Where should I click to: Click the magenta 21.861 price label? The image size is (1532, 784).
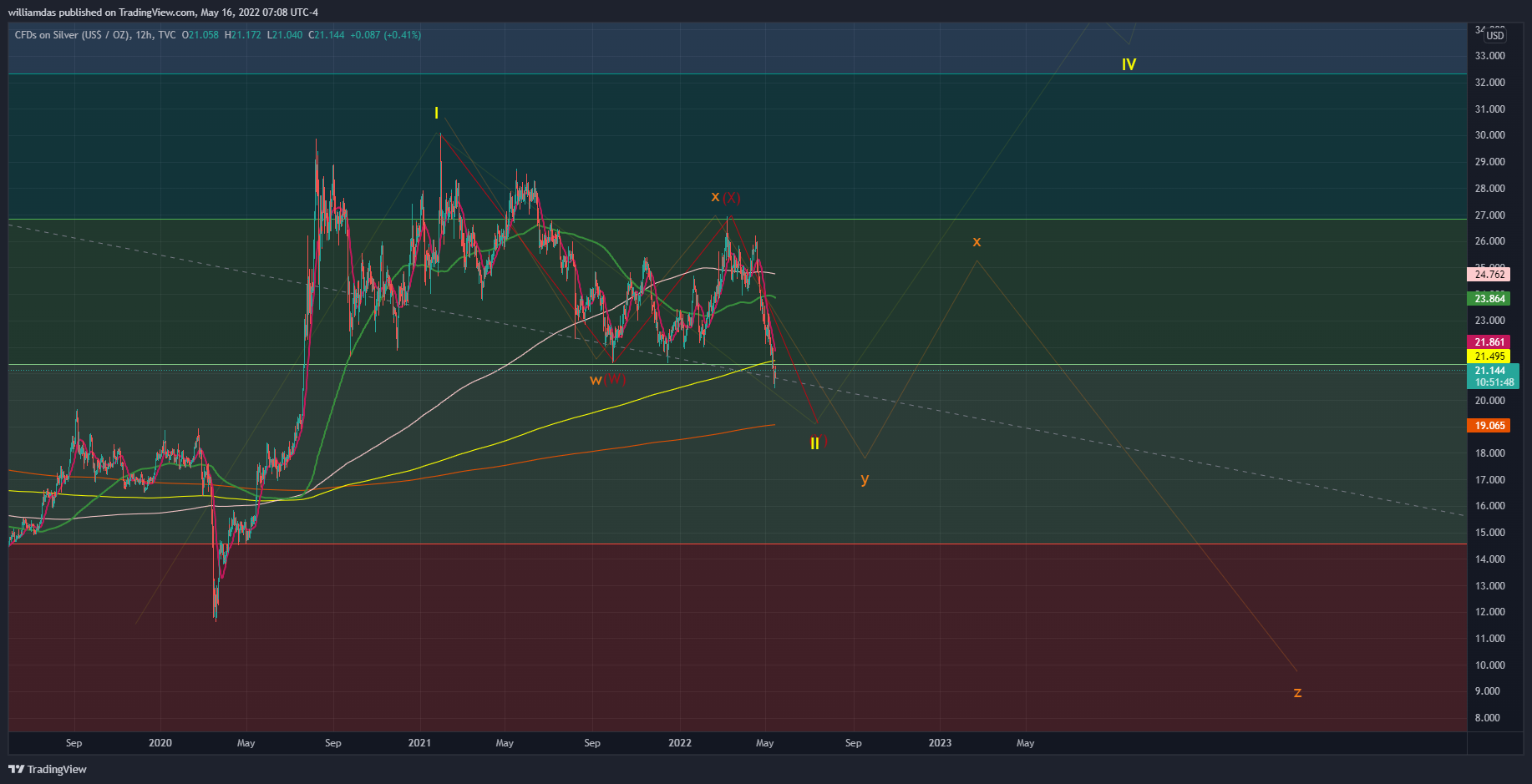coord(1489,342)
